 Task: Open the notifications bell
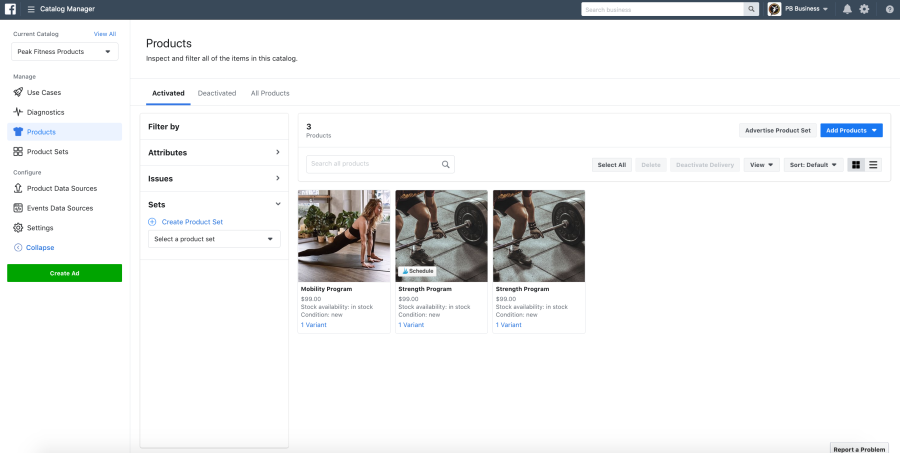[x=847, y=9]
